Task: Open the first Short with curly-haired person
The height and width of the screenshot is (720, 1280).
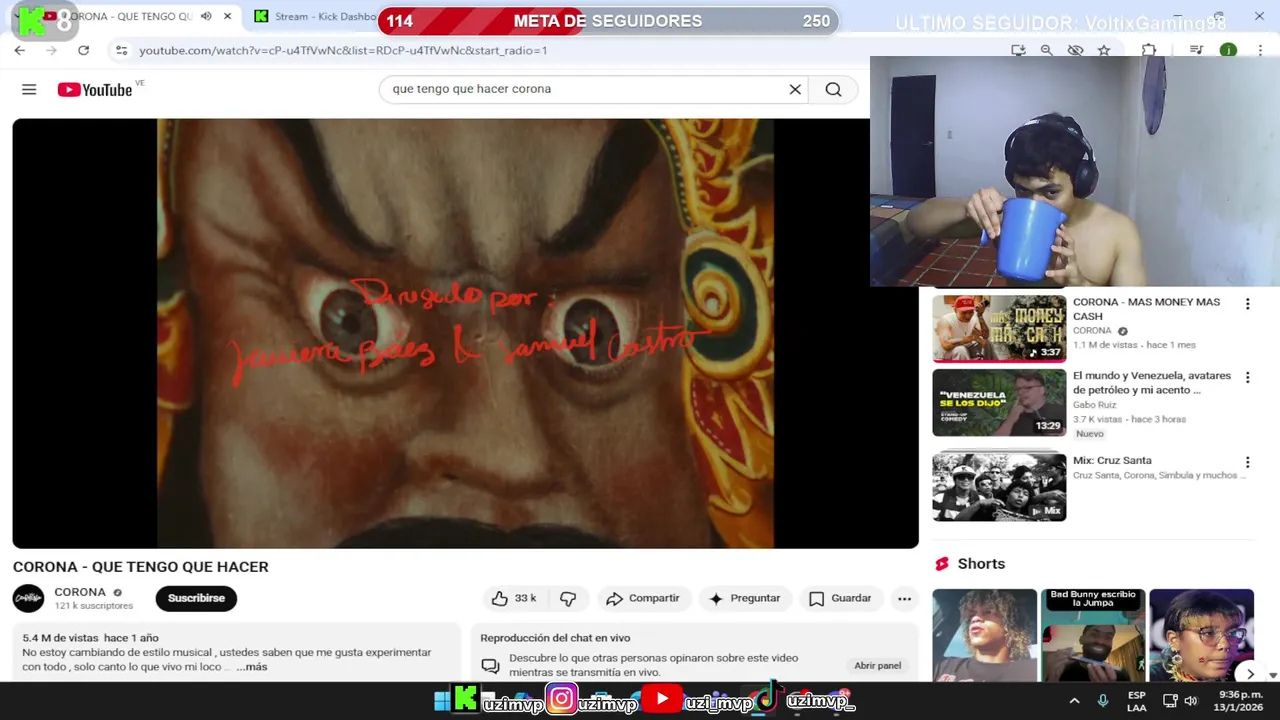Action: (984, 636)
